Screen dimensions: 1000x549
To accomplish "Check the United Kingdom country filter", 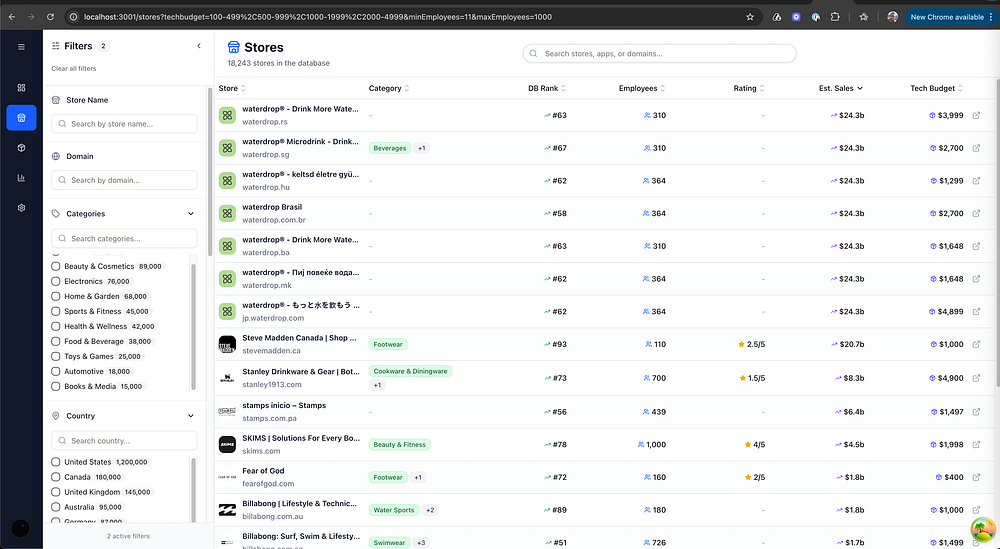I will pyautogui.click(x=55, y=492).
